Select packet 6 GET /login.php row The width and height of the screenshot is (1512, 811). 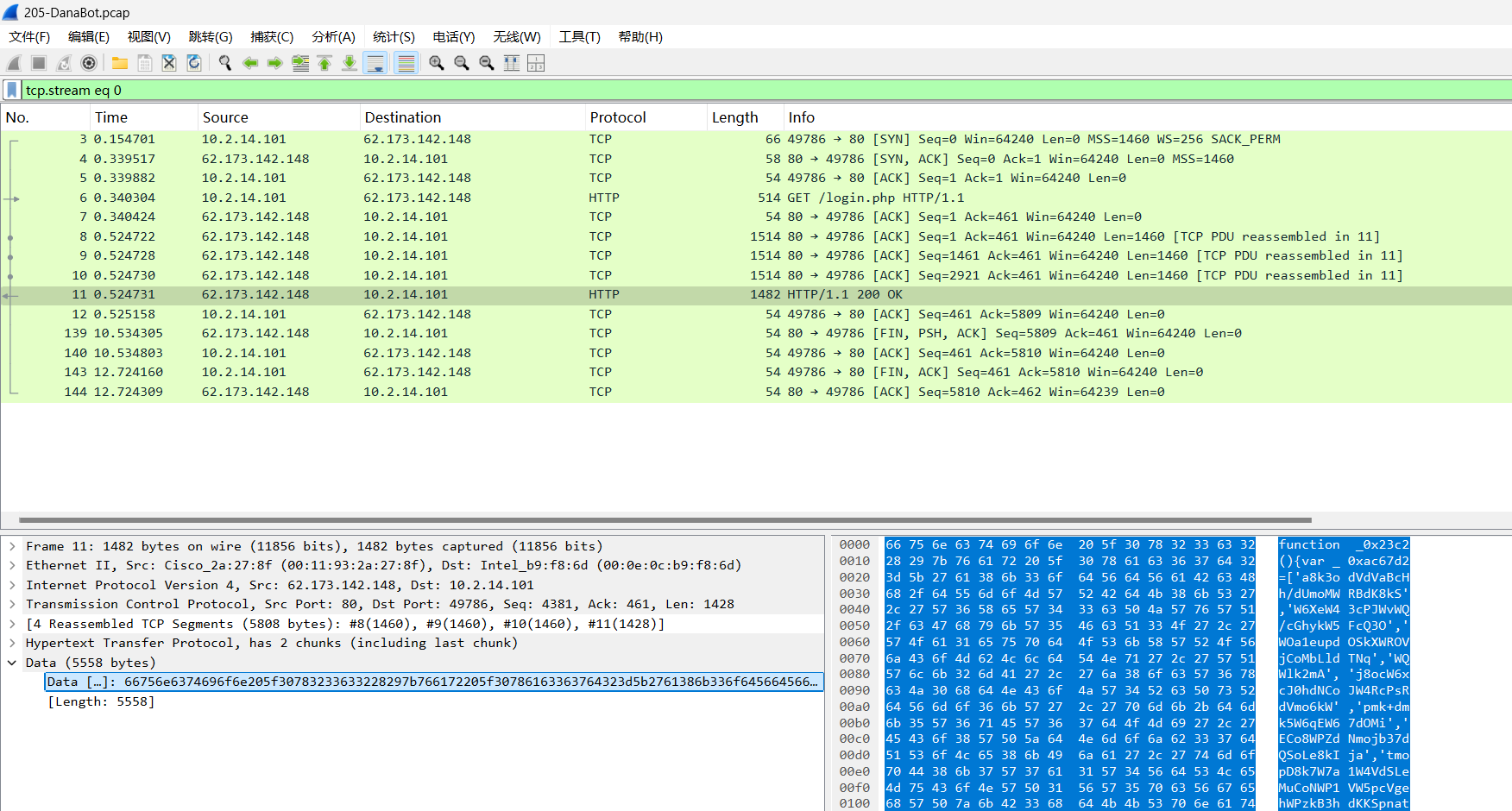pyautogui.click(x=756, y=198)
